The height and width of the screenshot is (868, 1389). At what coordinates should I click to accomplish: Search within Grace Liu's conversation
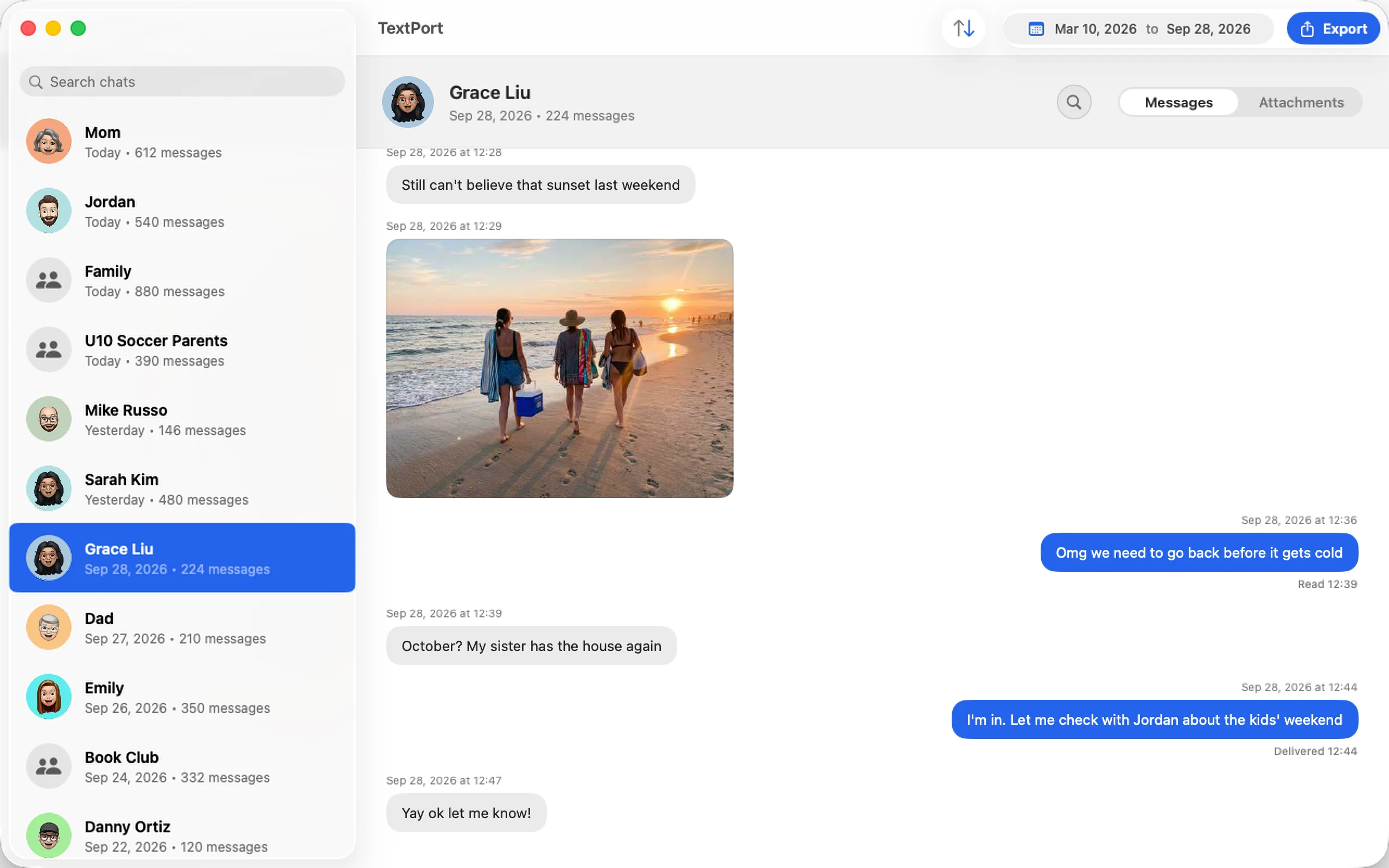1074,102
